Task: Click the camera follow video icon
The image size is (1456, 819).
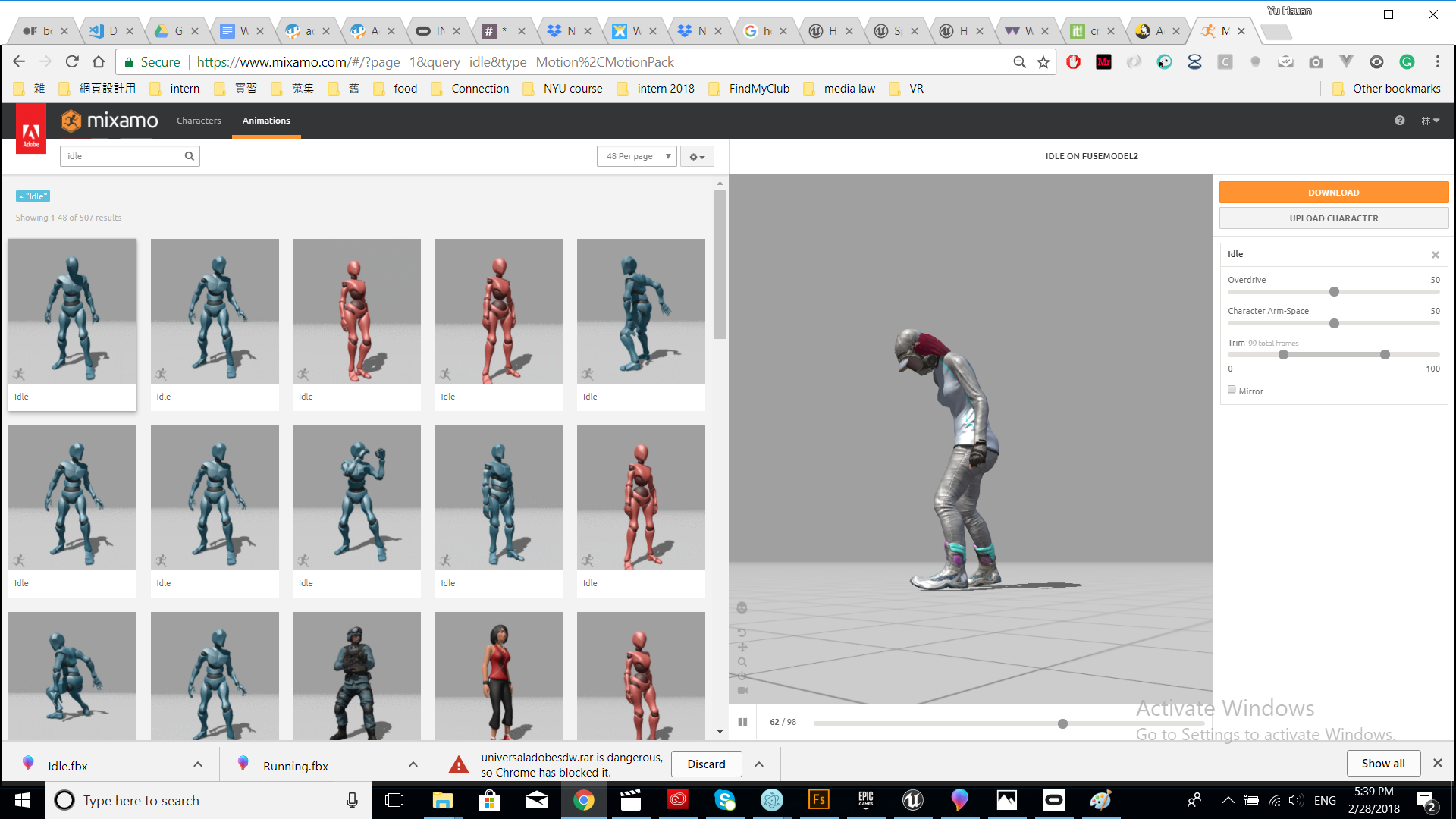Action: coord(742,690)
